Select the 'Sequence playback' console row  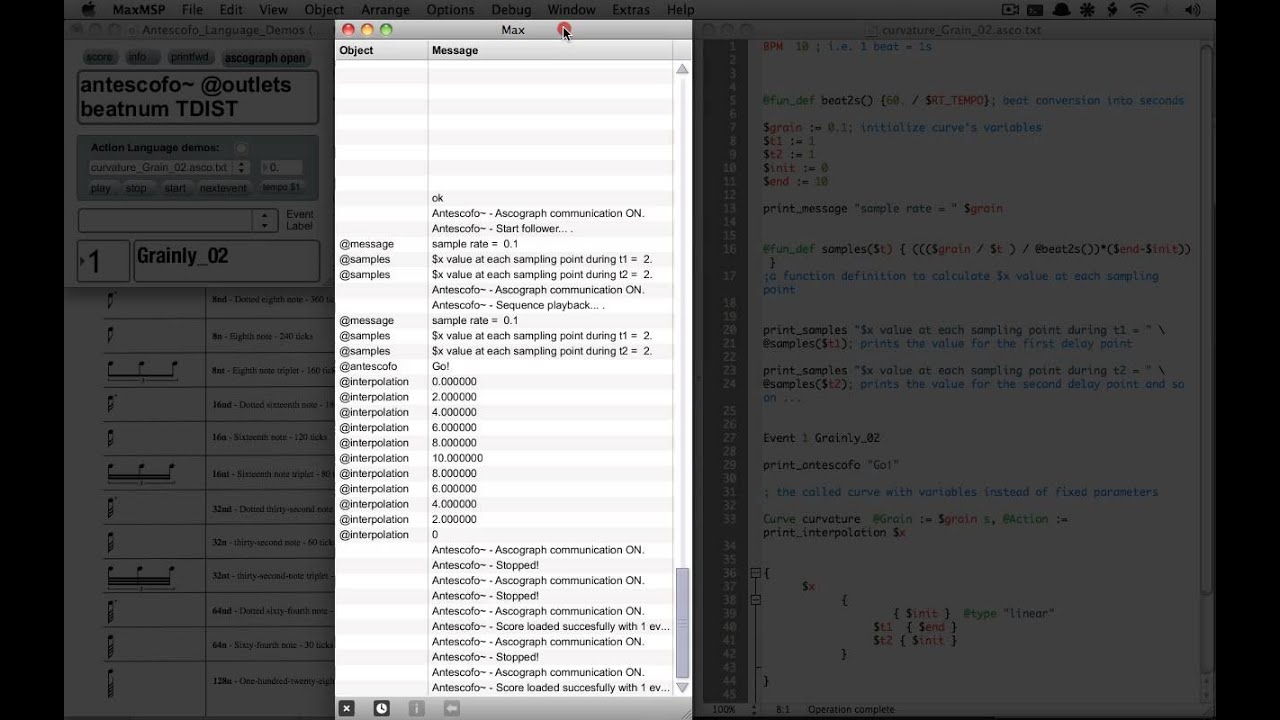[x=504, y=305]
